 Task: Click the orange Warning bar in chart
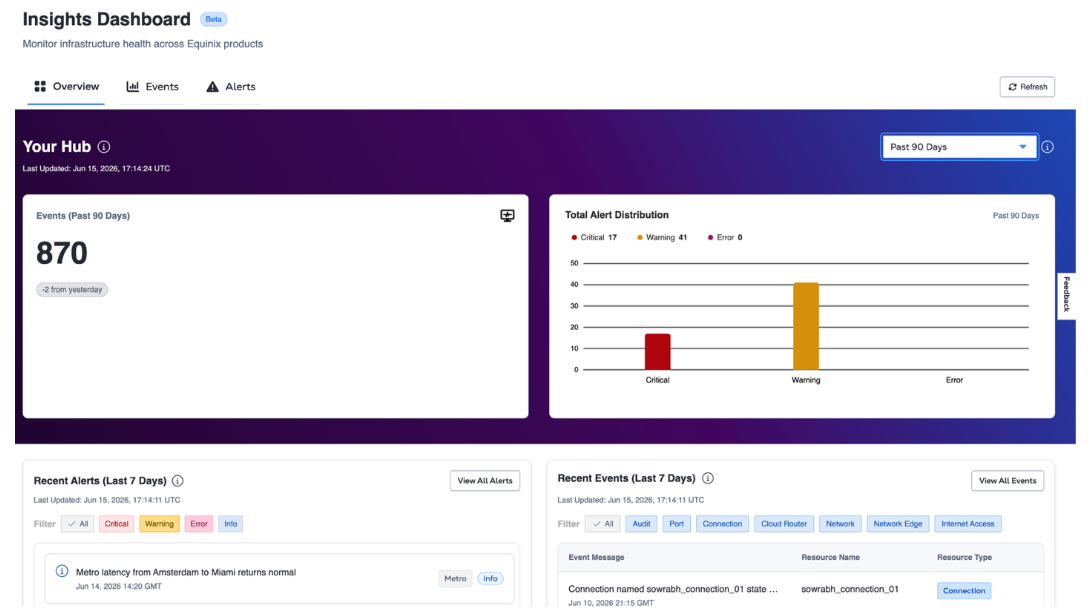pos(806,326)
